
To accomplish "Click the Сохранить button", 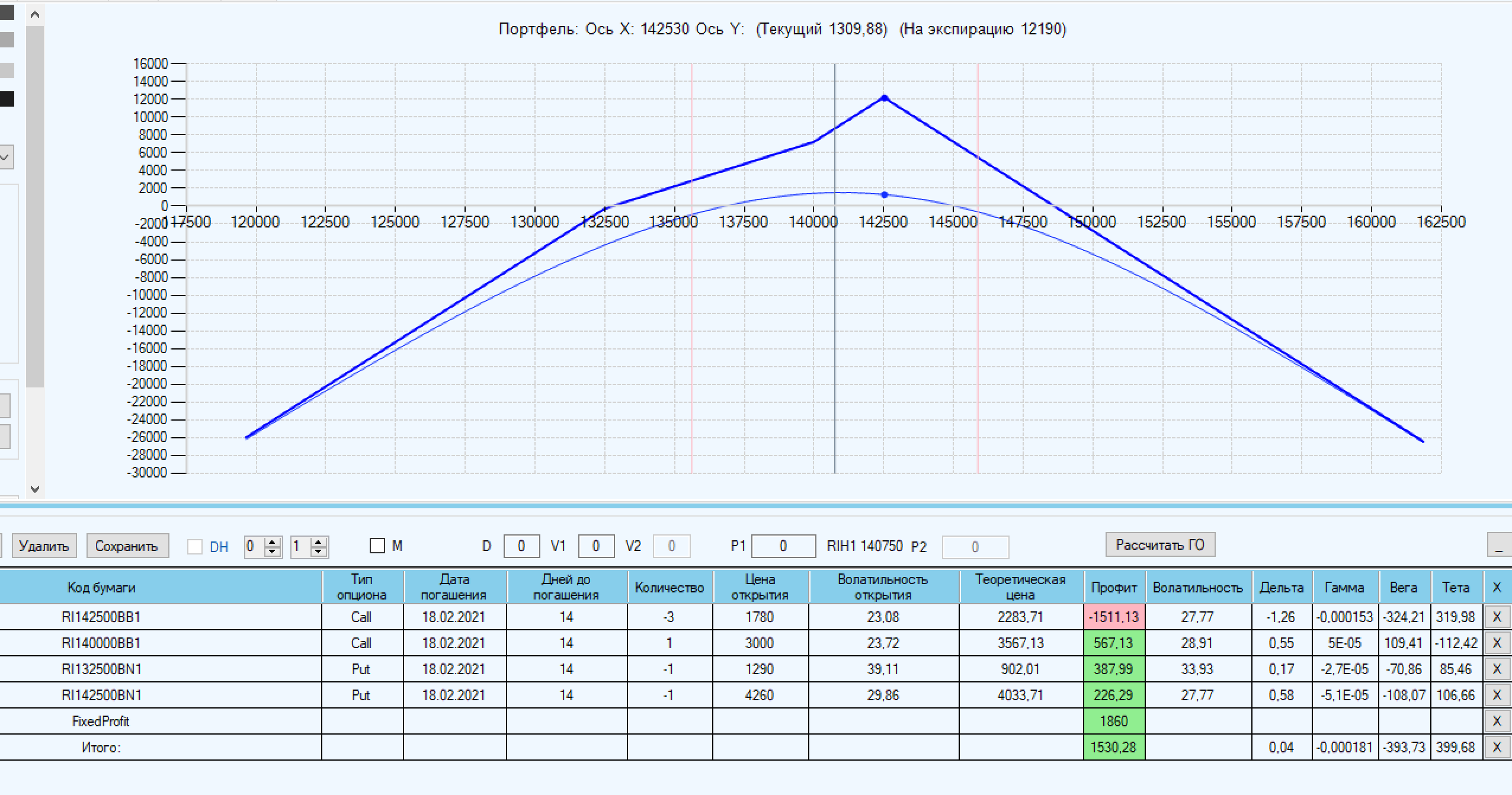I will pyautogui.click(x=127, y=546).
